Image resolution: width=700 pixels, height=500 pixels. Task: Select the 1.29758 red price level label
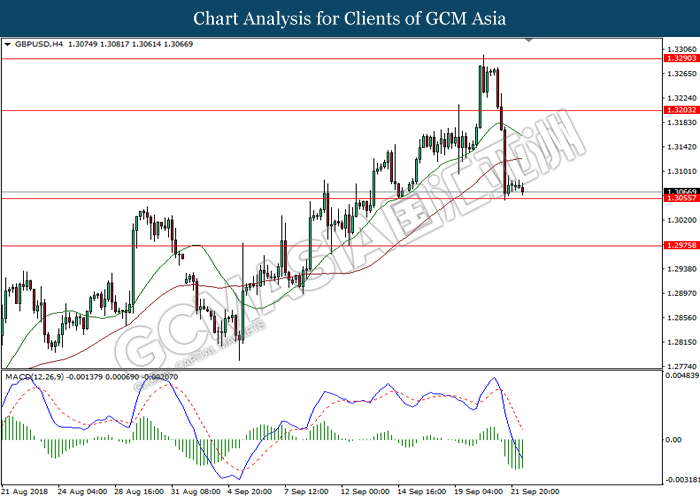click(682, 245)
